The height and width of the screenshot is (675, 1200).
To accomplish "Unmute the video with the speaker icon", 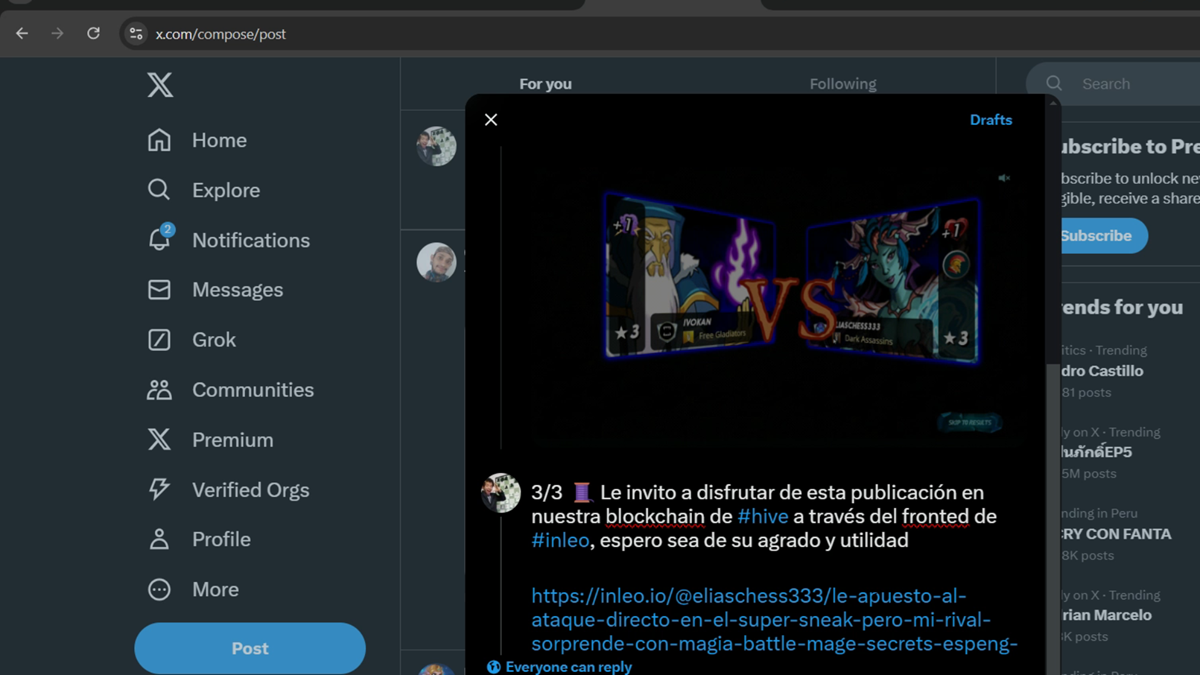I will [1004, 178].
